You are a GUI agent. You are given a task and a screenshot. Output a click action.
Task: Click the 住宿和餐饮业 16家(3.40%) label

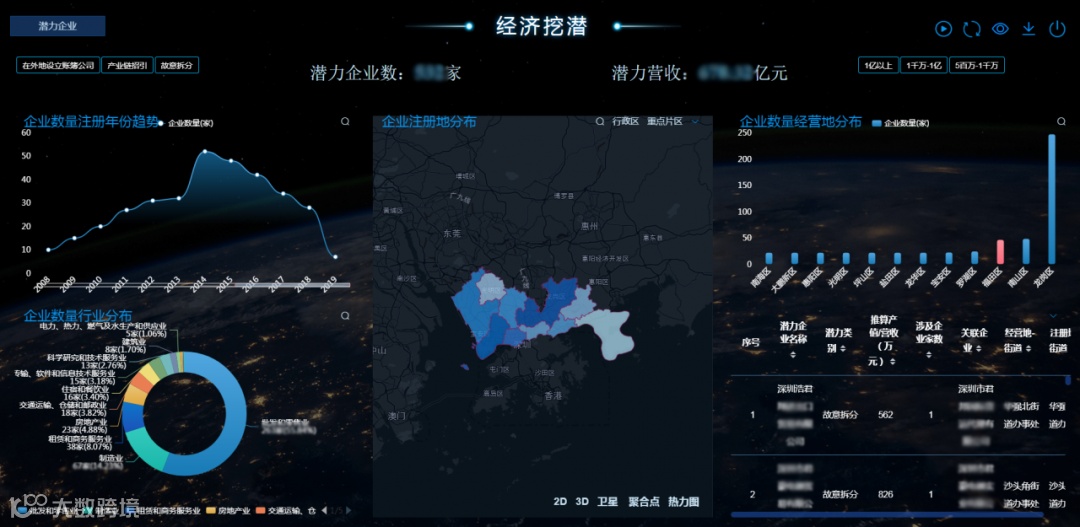point(85,393)
